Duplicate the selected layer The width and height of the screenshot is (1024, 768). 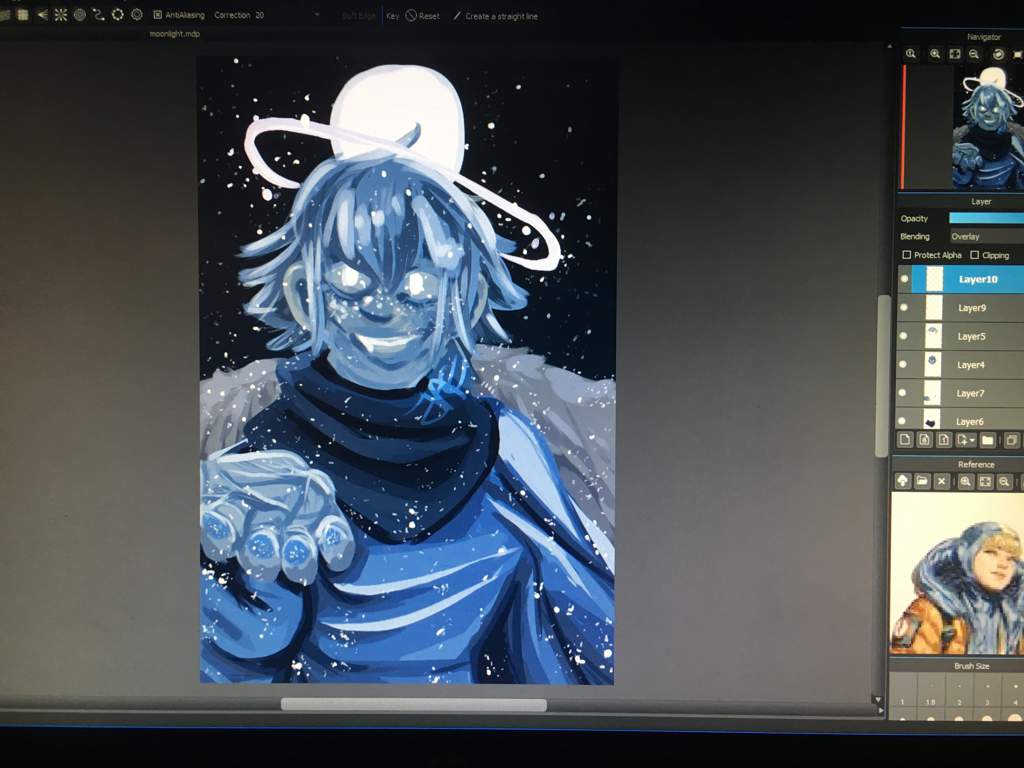point(1012,441)
